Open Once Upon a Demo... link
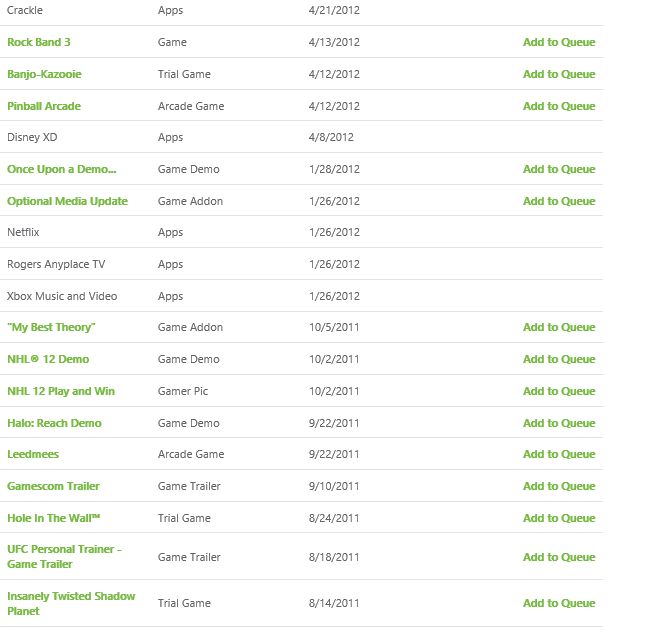This screenshot has width=652, height=634. pos(62,169)
